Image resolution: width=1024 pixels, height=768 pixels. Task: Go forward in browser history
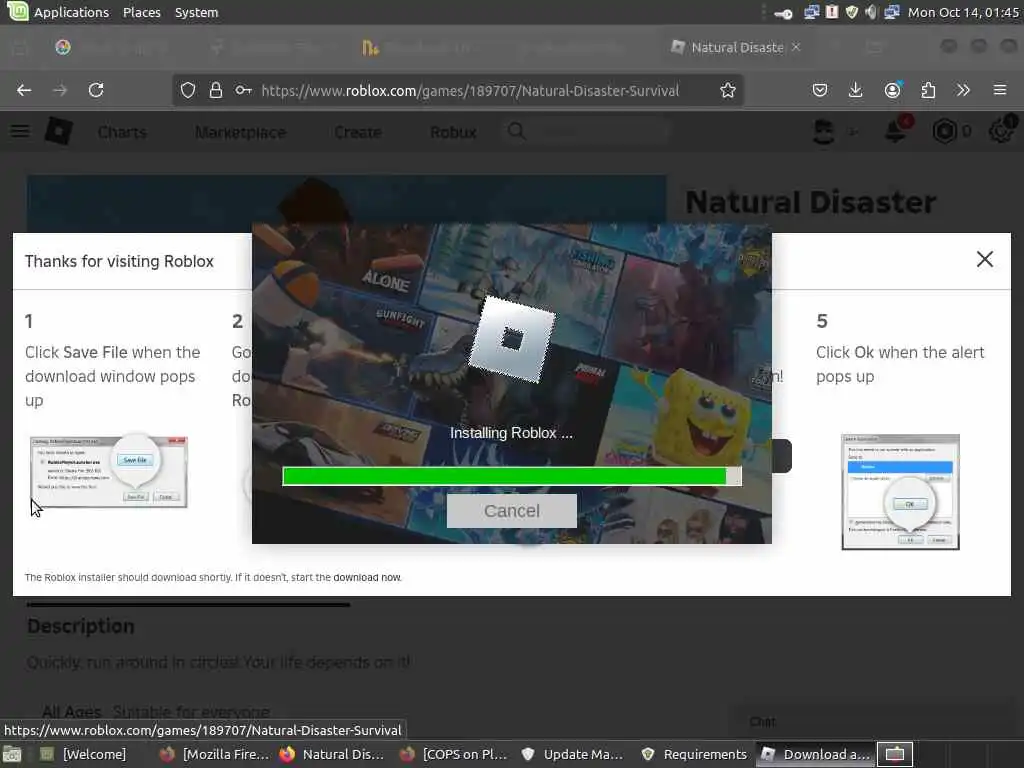[x=60, y=90]
